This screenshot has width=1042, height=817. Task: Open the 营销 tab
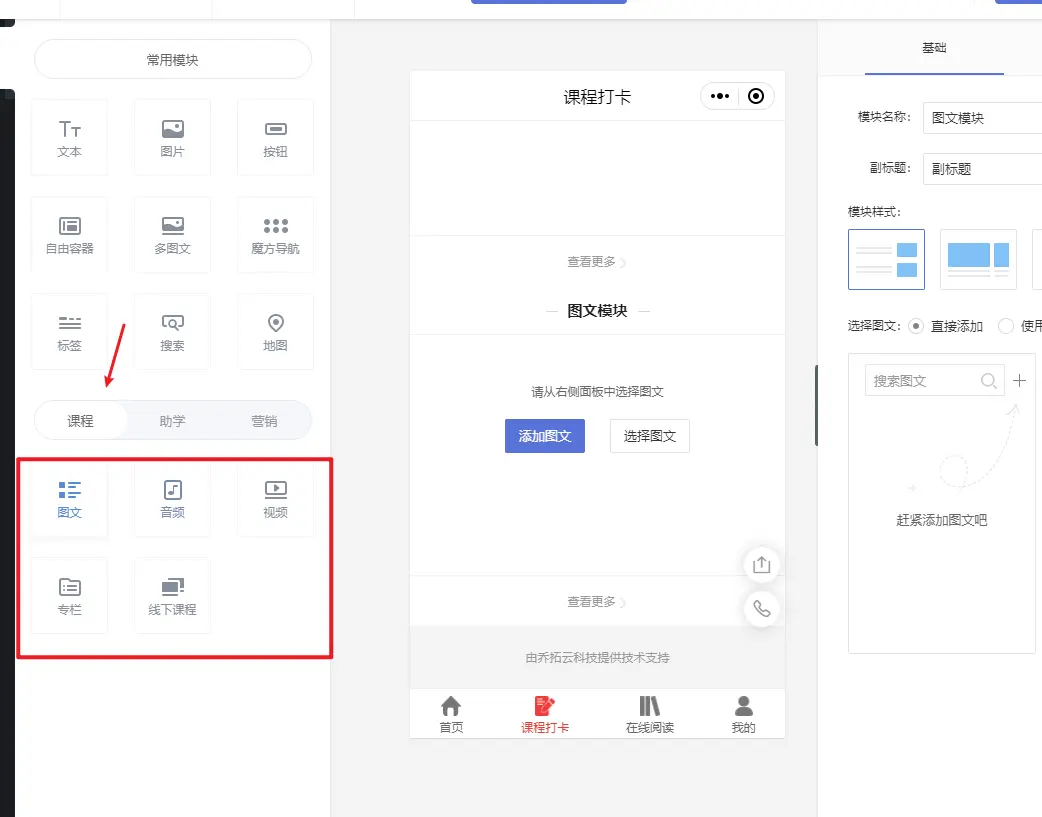coord(264,421)
